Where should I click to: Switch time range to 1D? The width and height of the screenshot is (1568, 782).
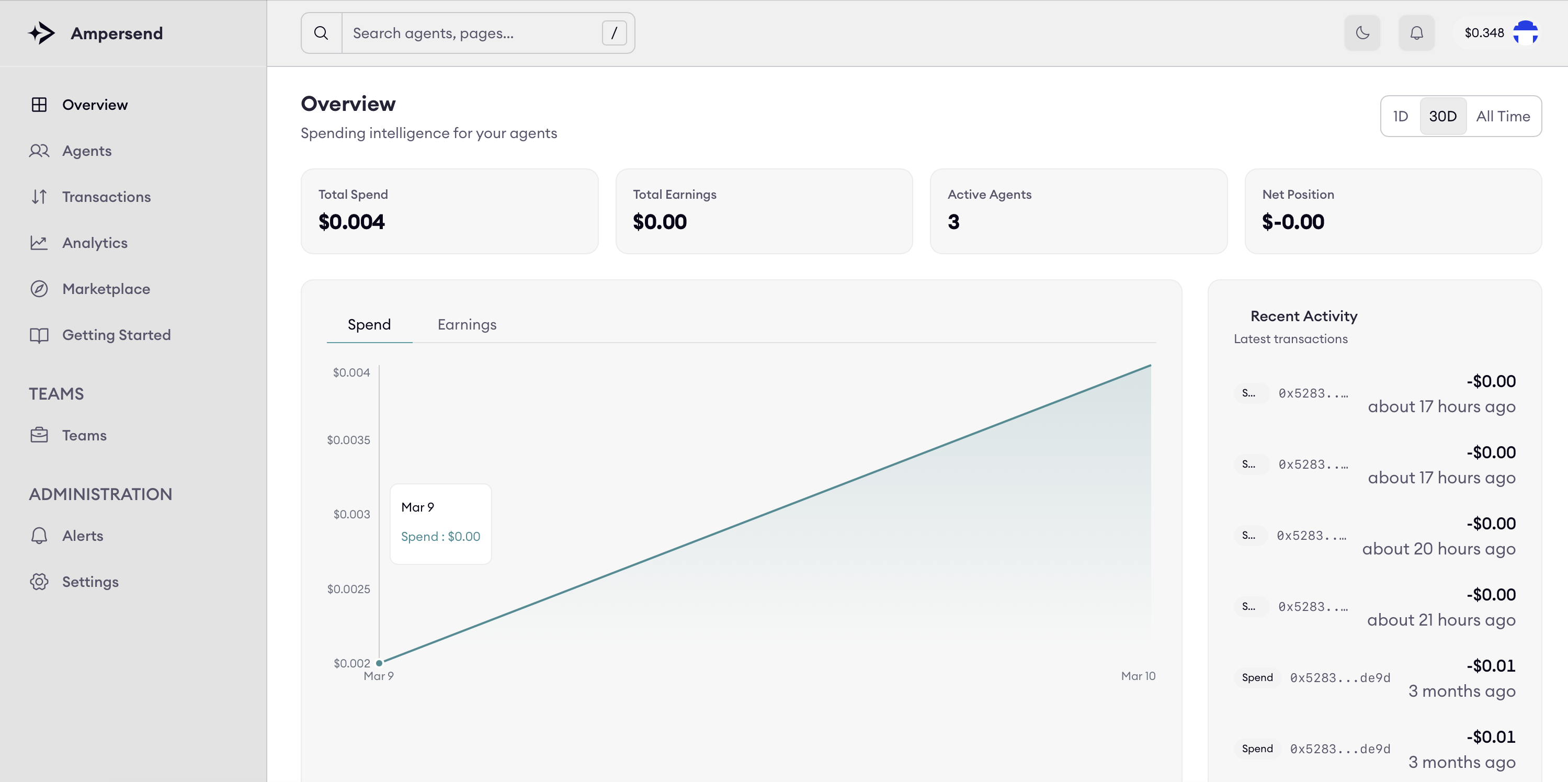coord(1401,116)
